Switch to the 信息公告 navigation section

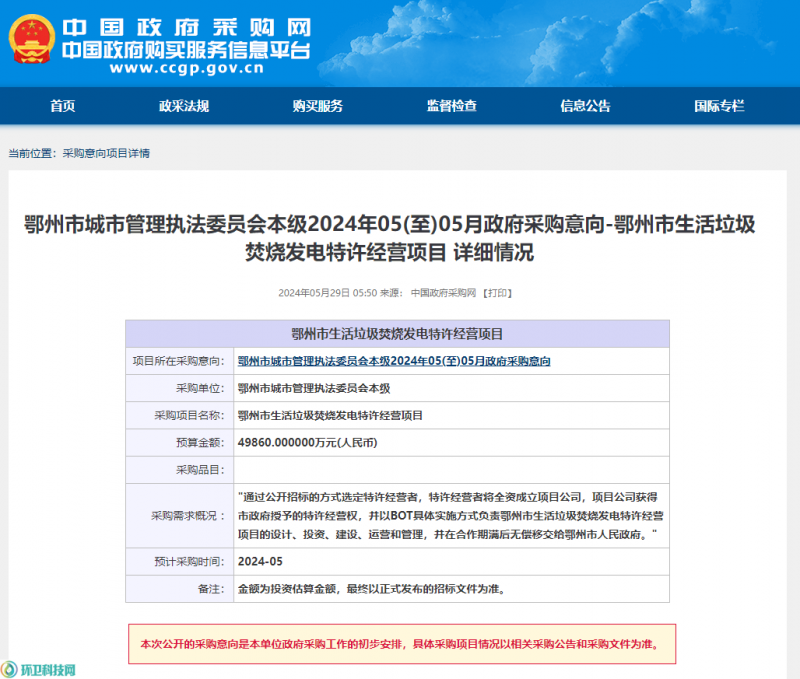[585, 106]
